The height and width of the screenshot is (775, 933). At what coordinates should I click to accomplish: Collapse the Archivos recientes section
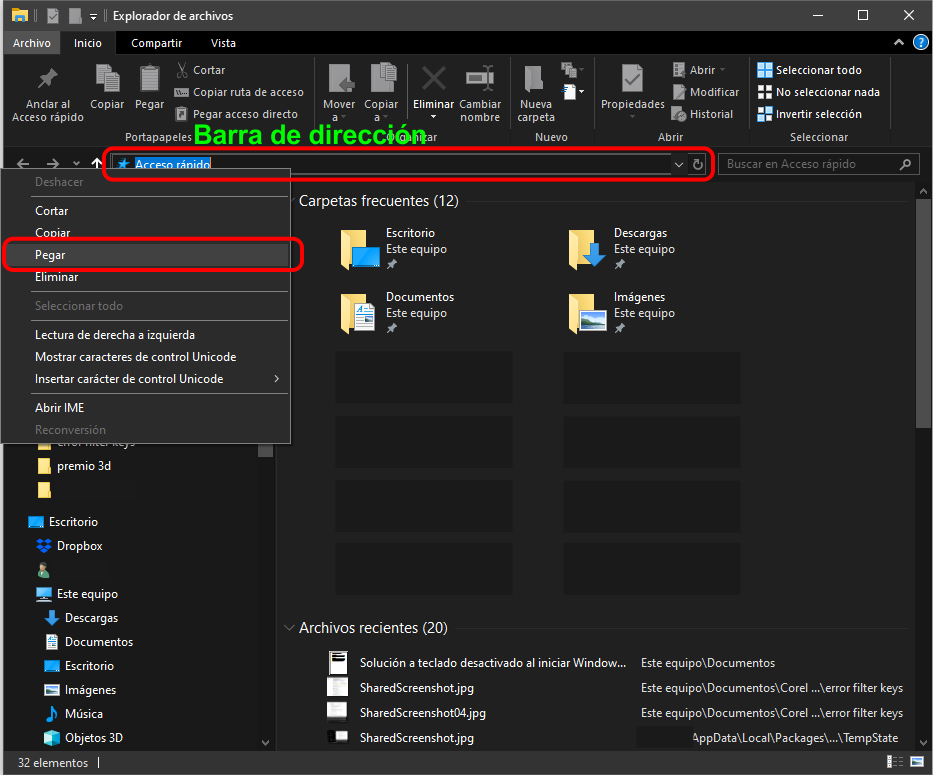(x=290, y=629)
